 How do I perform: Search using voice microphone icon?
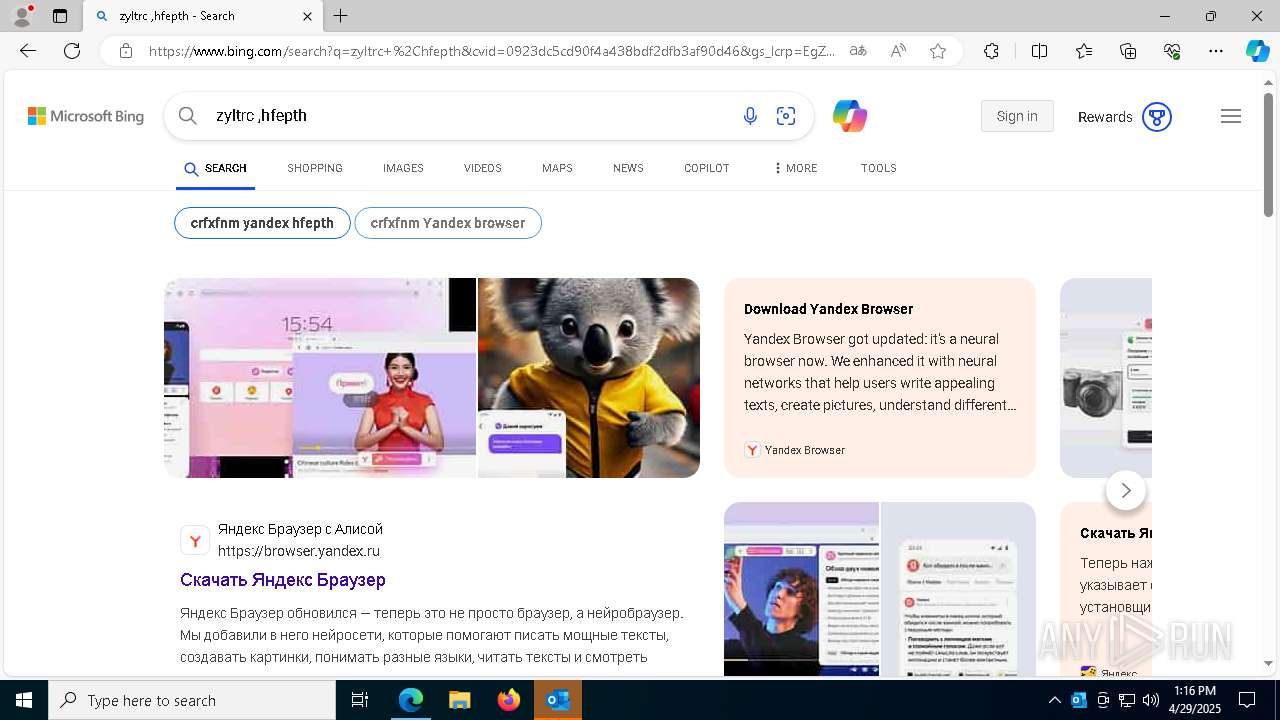click(750, 116)
